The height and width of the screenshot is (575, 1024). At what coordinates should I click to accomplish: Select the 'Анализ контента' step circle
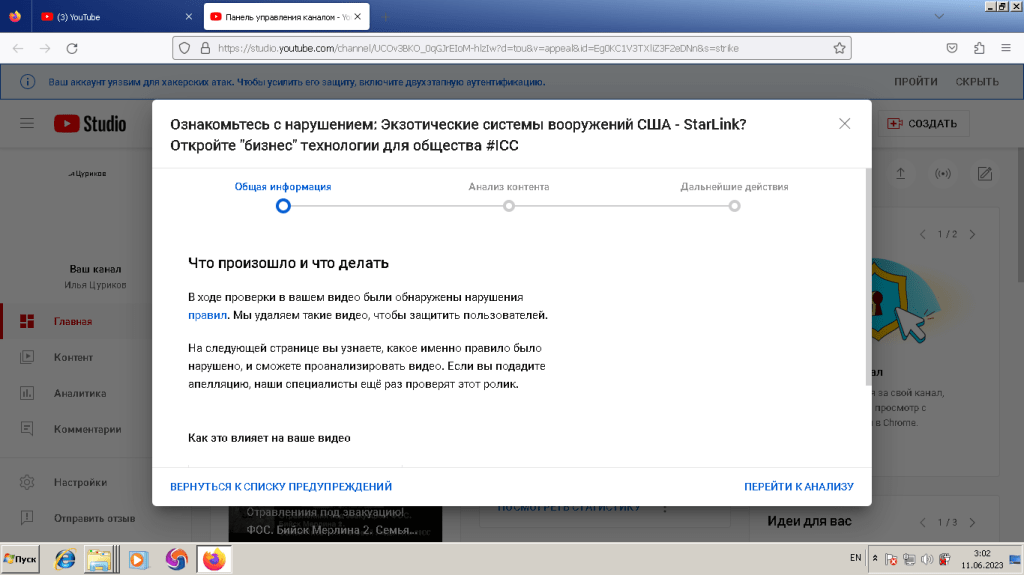click(x=509, y=206)
